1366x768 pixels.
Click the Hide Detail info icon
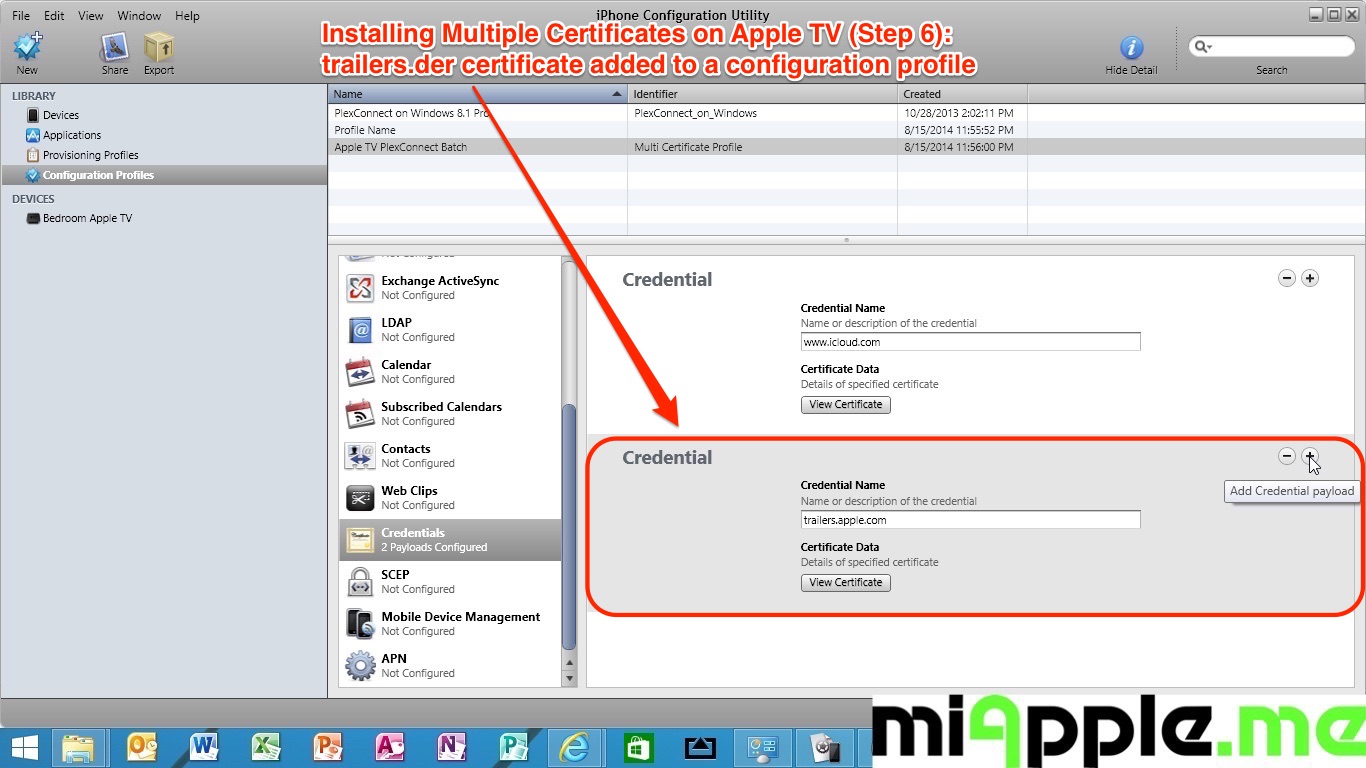pyautogui.click(x=1131, y=48)
